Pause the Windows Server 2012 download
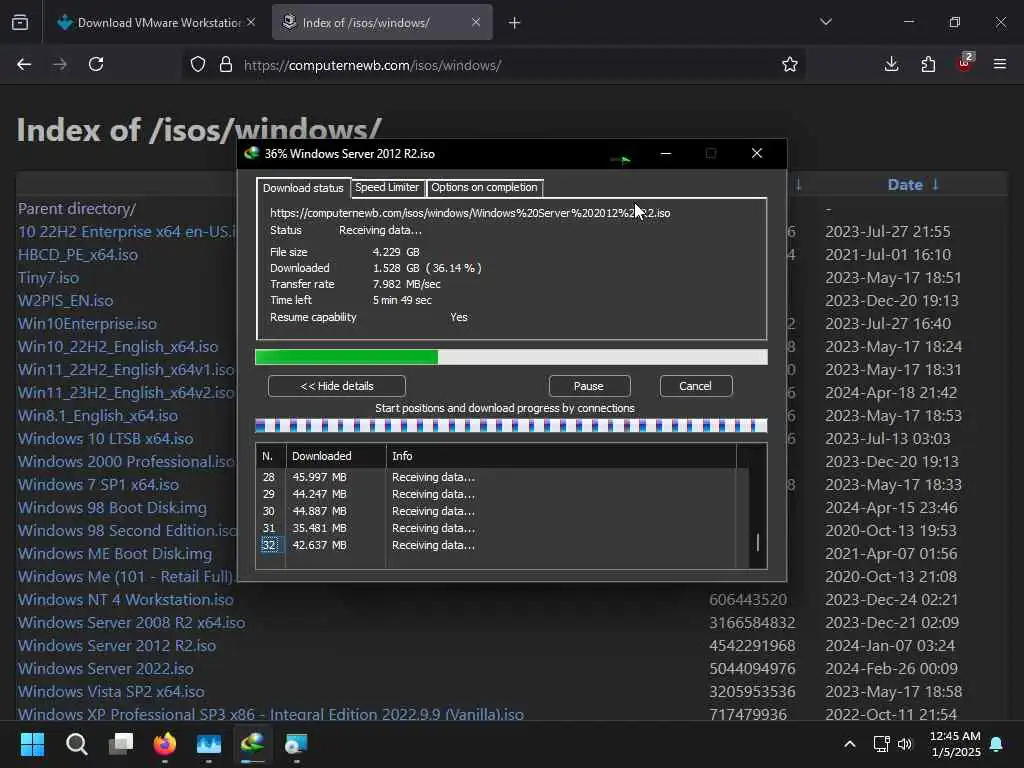This screenshot has width=1024, height=768. tap(588, 386)
